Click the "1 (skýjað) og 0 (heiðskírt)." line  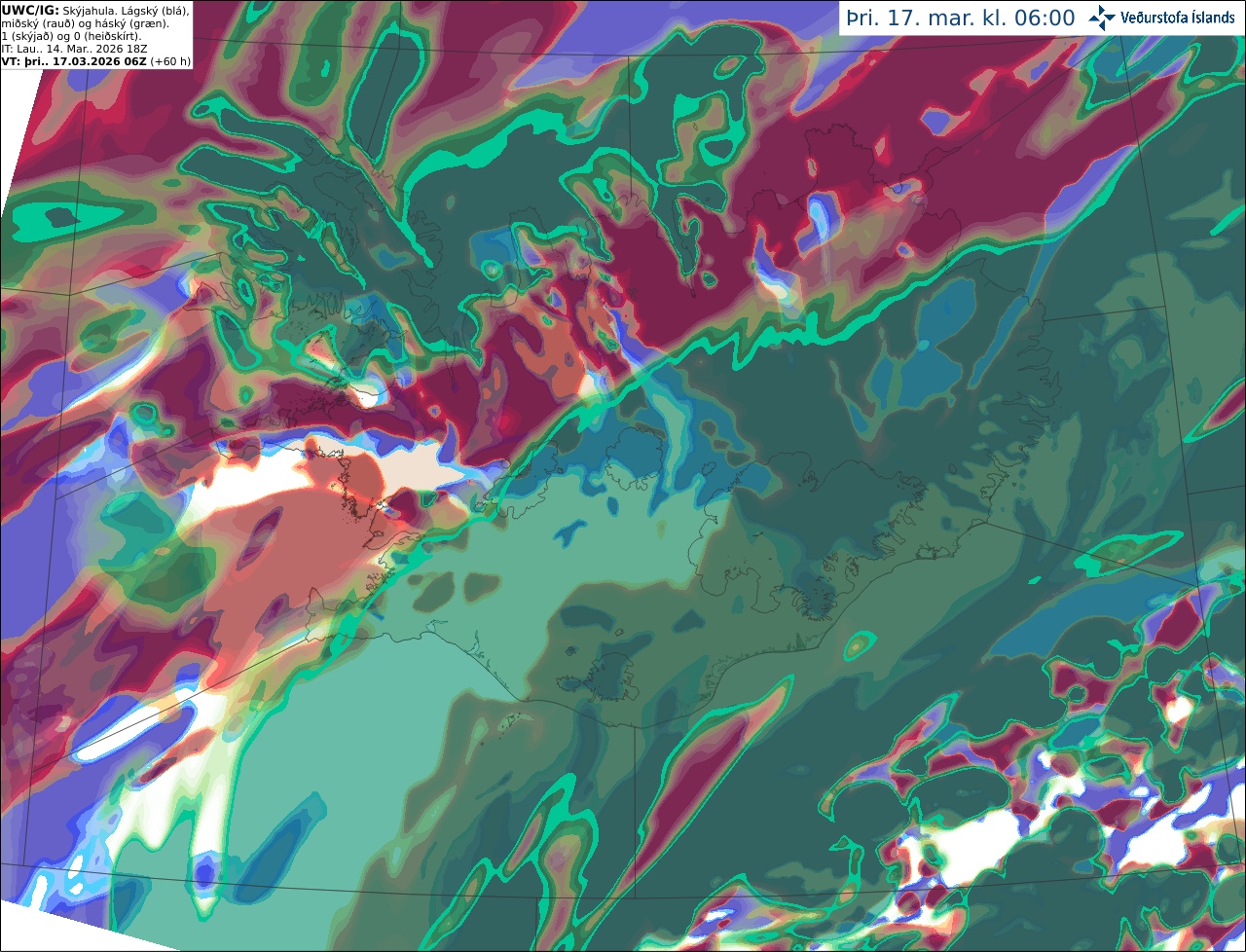[x=72, y=36]
